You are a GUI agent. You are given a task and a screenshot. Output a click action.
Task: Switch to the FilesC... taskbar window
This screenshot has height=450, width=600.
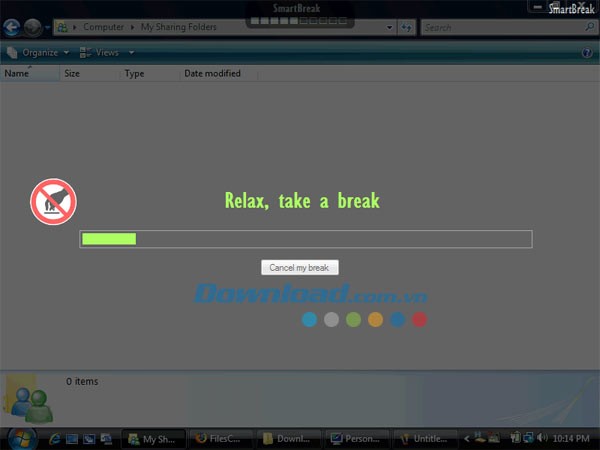click(221, 439)
